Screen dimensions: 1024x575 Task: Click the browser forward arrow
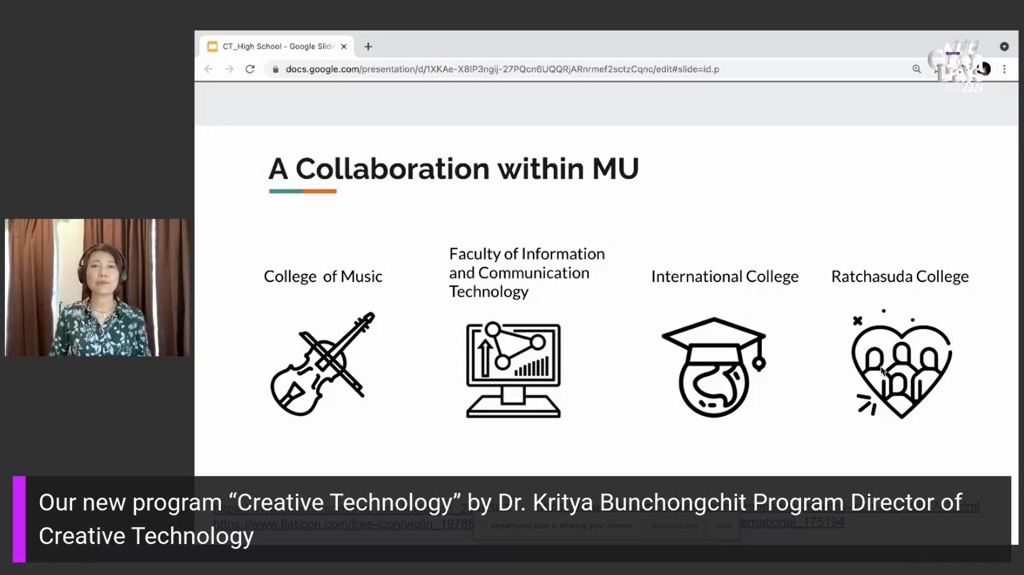tap(229, 69)
